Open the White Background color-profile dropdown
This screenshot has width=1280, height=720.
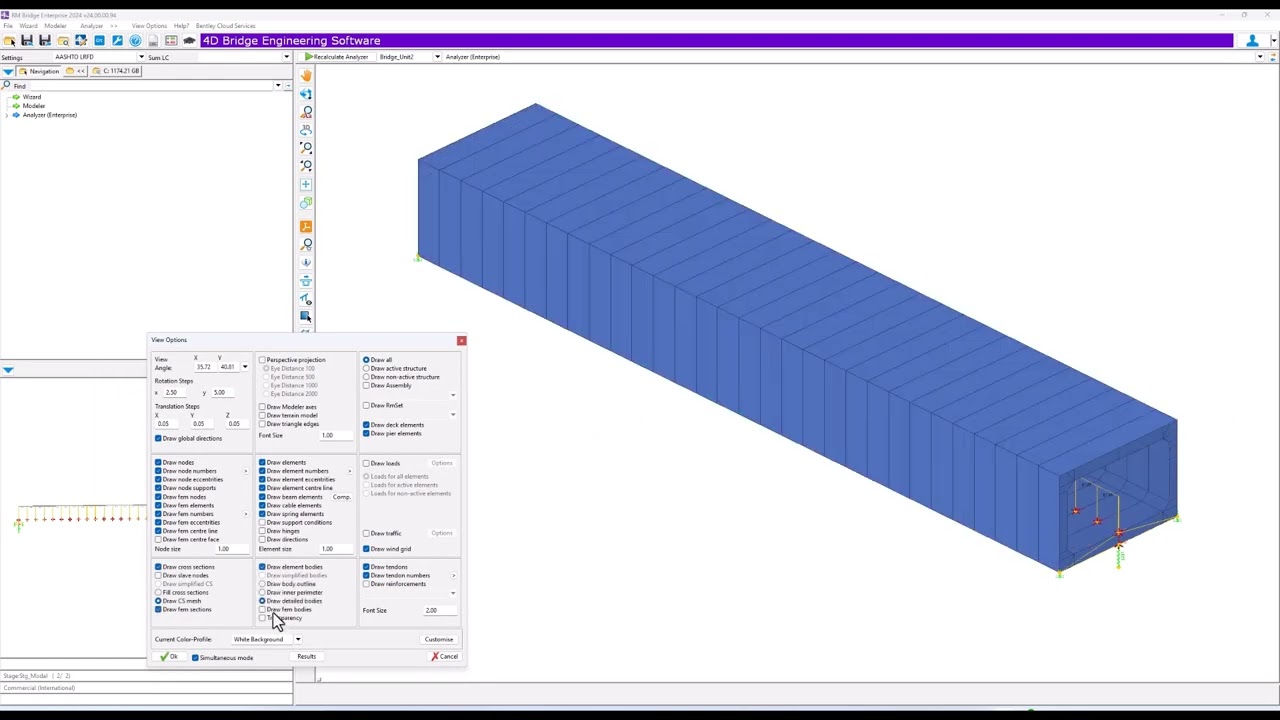point(298,639)
